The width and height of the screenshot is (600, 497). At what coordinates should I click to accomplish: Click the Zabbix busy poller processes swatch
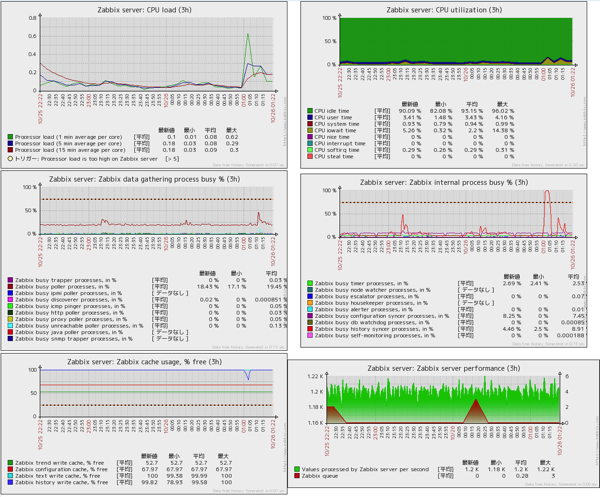10,287
